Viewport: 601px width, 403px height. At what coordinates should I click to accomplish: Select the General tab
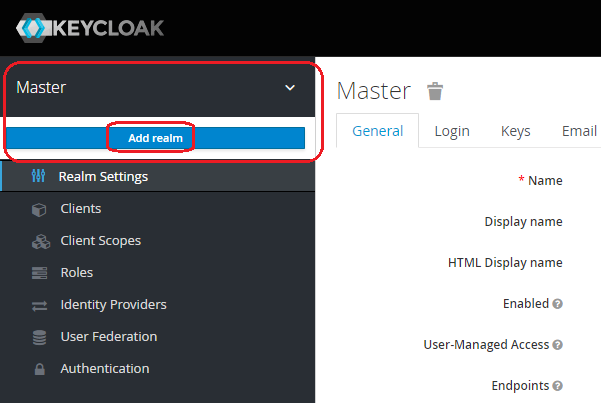click(x=378, y=131)
